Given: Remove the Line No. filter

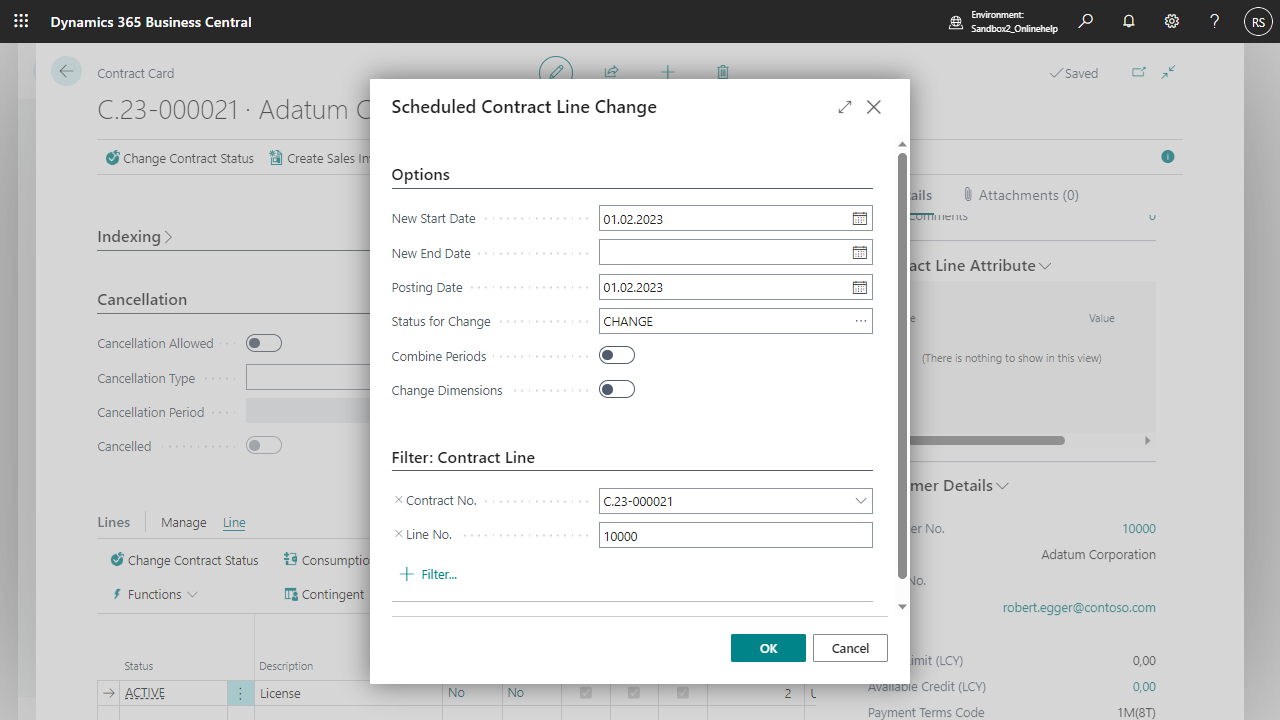Looking at the screenshot, I should click(398, 534).
